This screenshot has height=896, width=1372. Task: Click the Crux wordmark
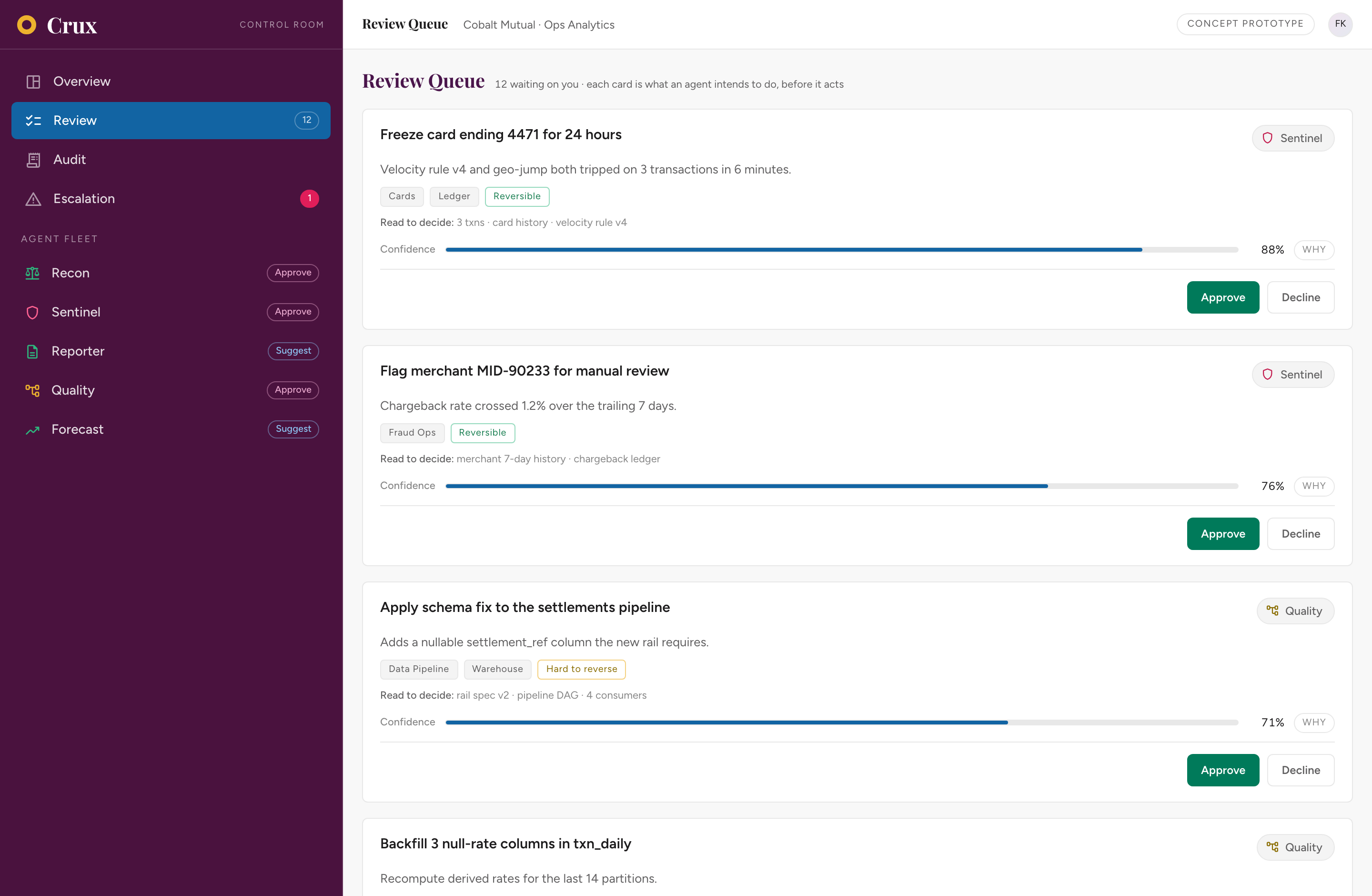point(72,25)
